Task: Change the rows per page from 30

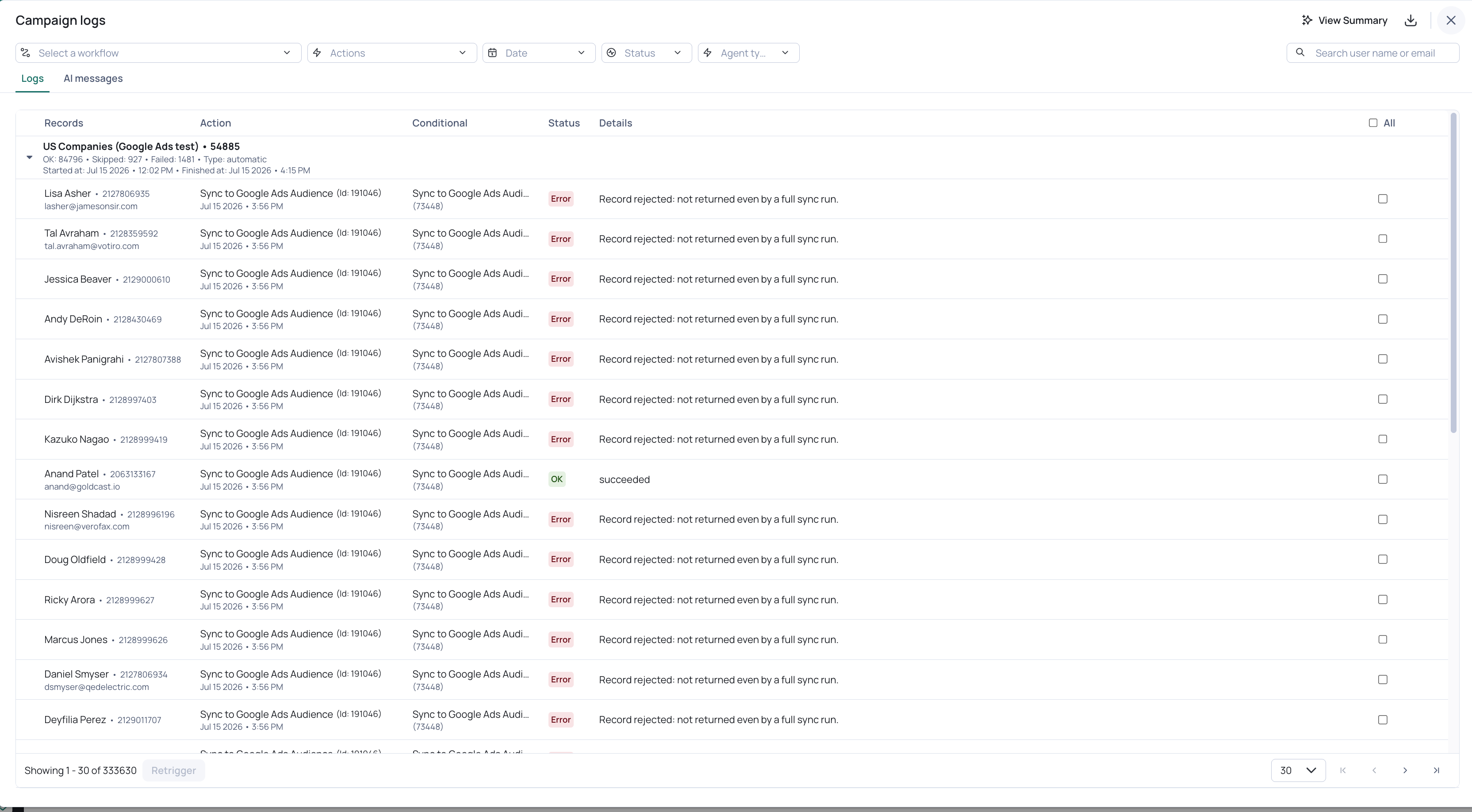Action: [x=1298, y=770]
